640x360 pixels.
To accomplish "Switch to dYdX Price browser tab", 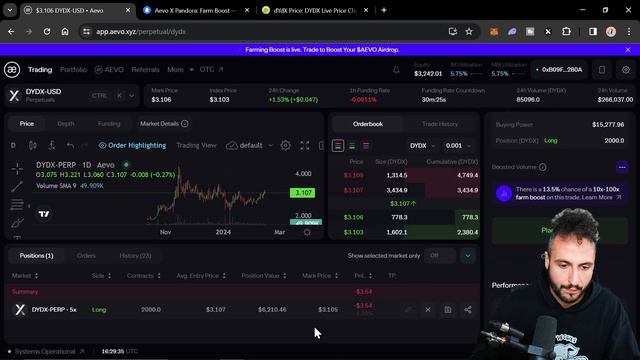I will pyautogui.click(x=315, y=11).
